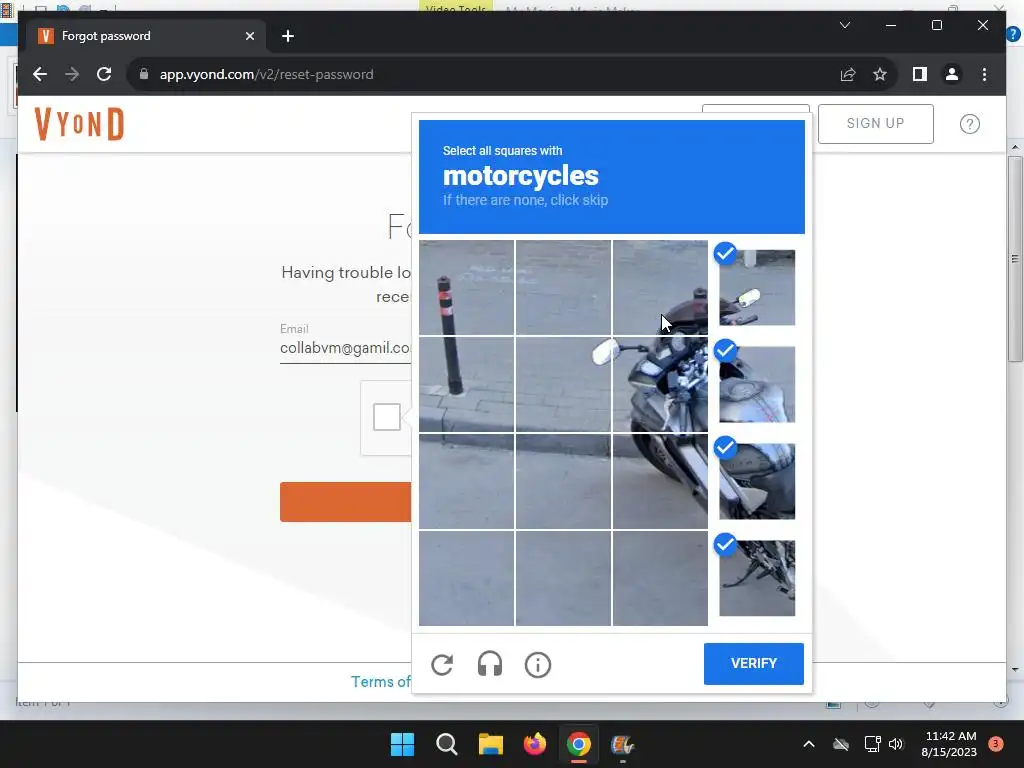
Task: Open volume control in tray
Action: tap(896, 744)
